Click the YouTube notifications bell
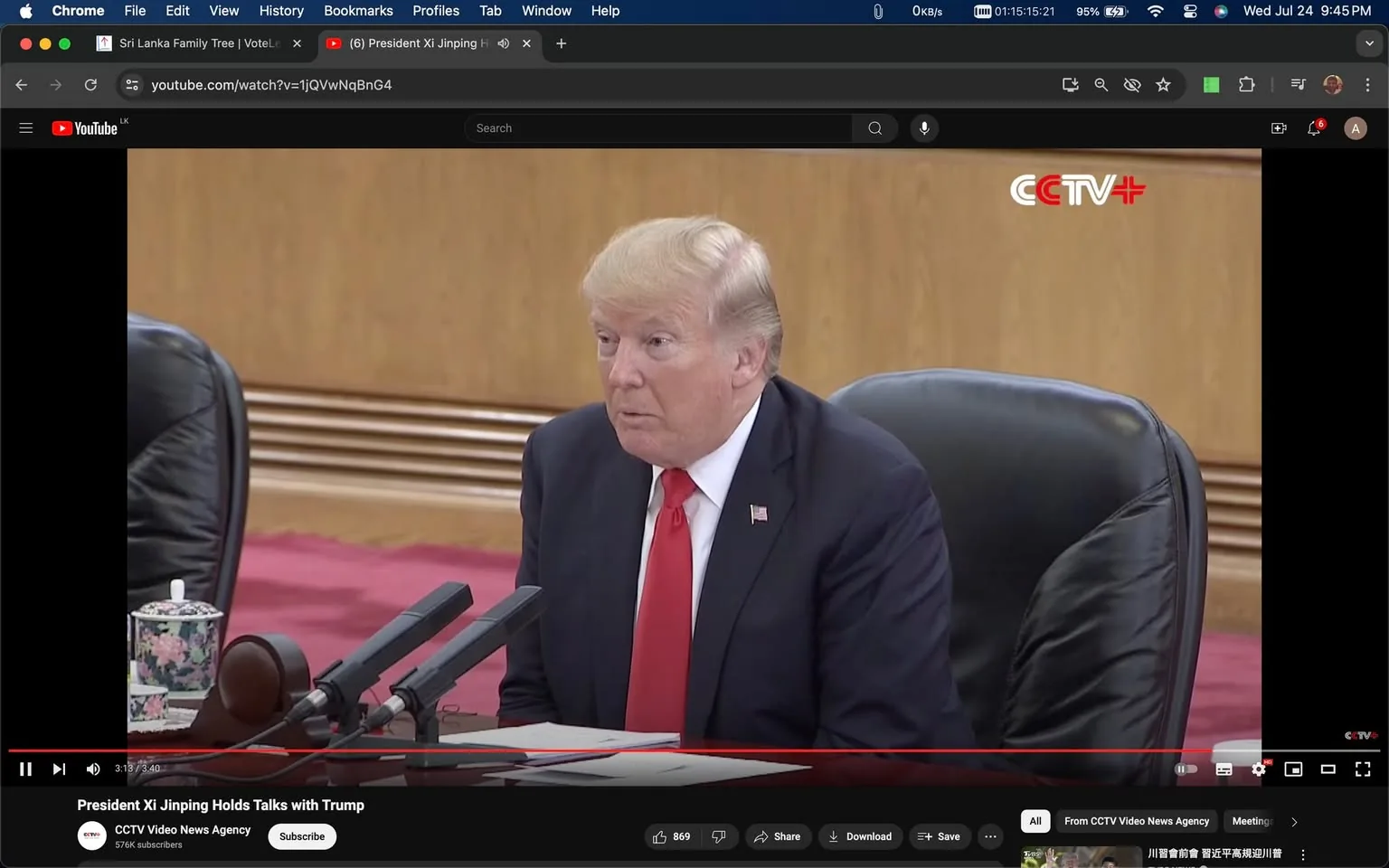The width and height of the screenshot is (1389, 868). [1313, 127]
